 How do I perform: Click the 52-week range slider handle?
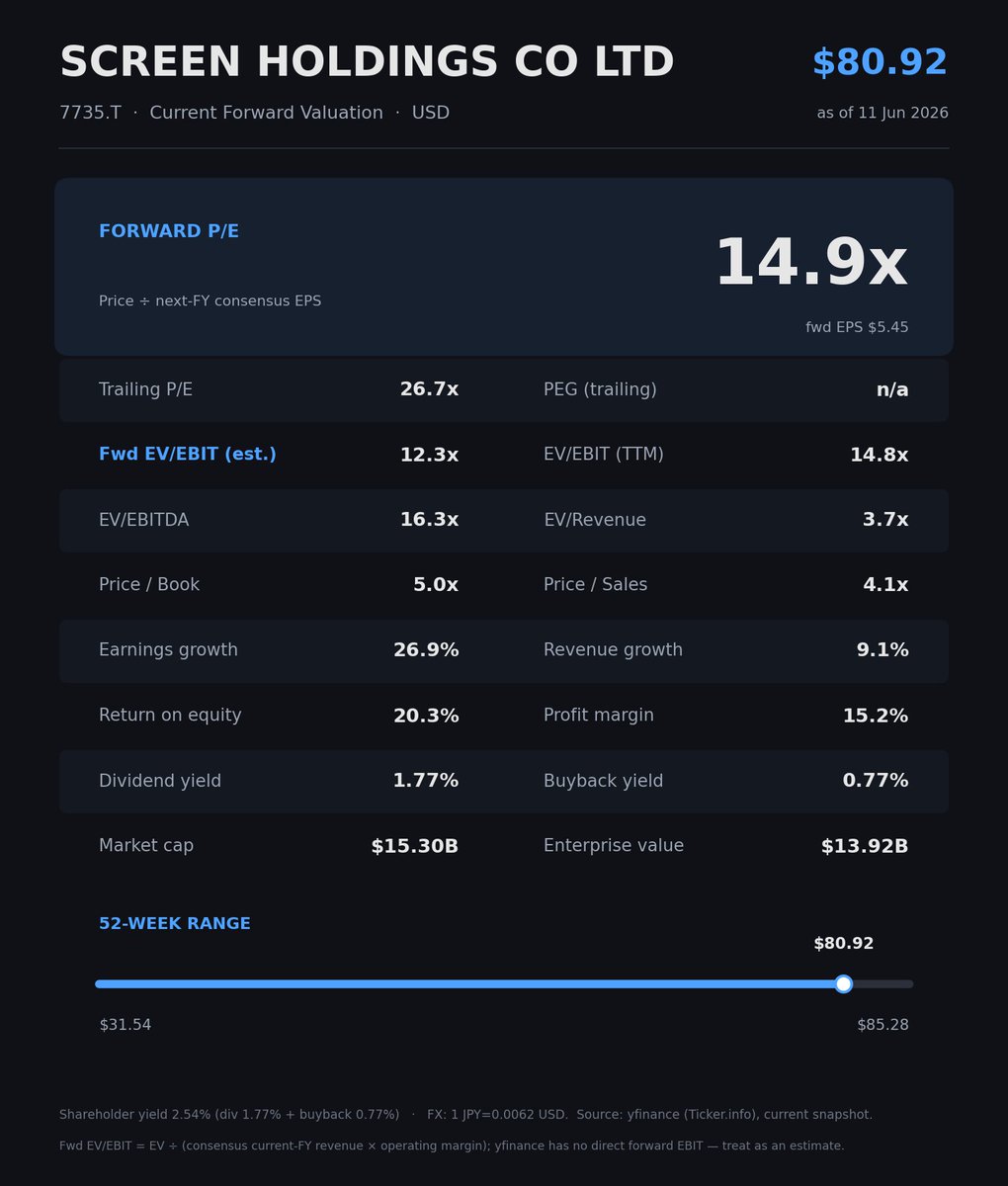843,983
